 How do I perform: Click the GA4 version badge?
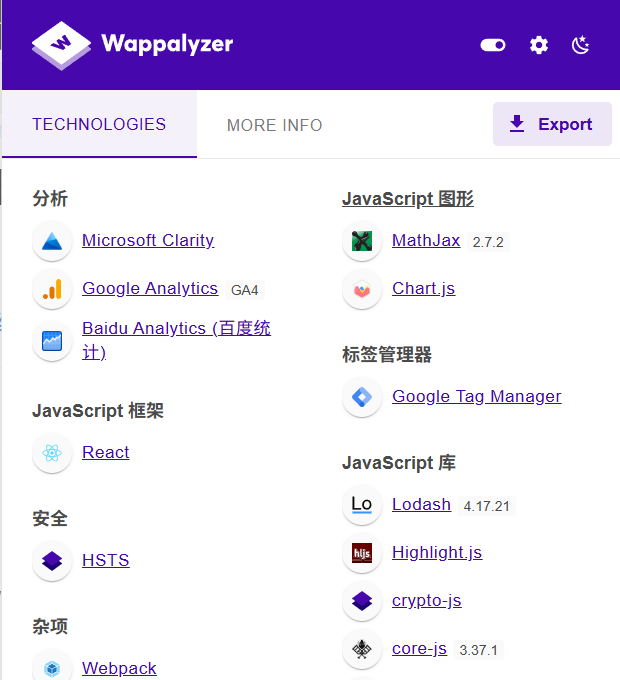point(245,290)
